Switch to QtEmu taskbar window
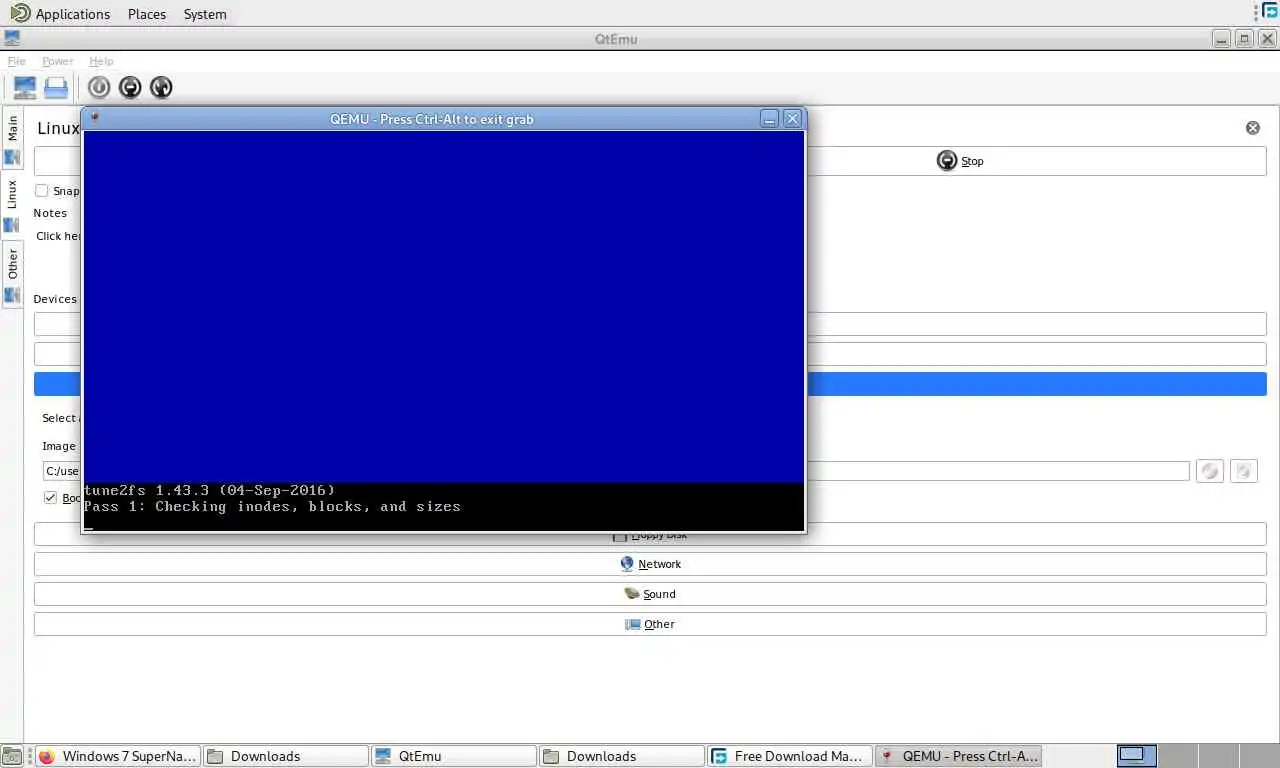This screenshot has height=768, width=1280. pyautogui.click(x=453, y=756)
